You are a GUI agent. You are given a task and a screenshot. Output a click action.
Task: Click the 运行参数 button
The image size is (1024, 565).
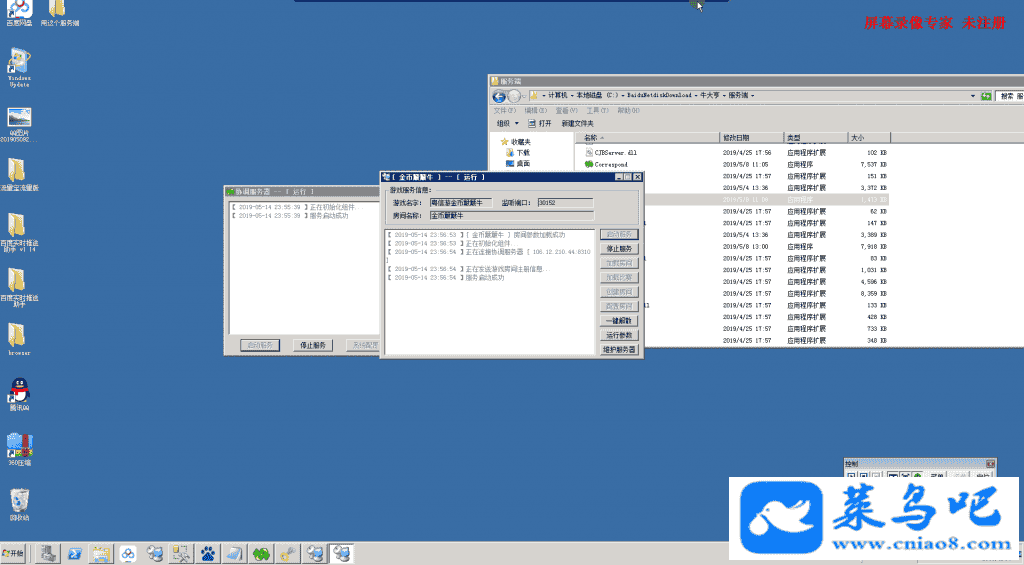pyautogui.click(x=619, y=335)
